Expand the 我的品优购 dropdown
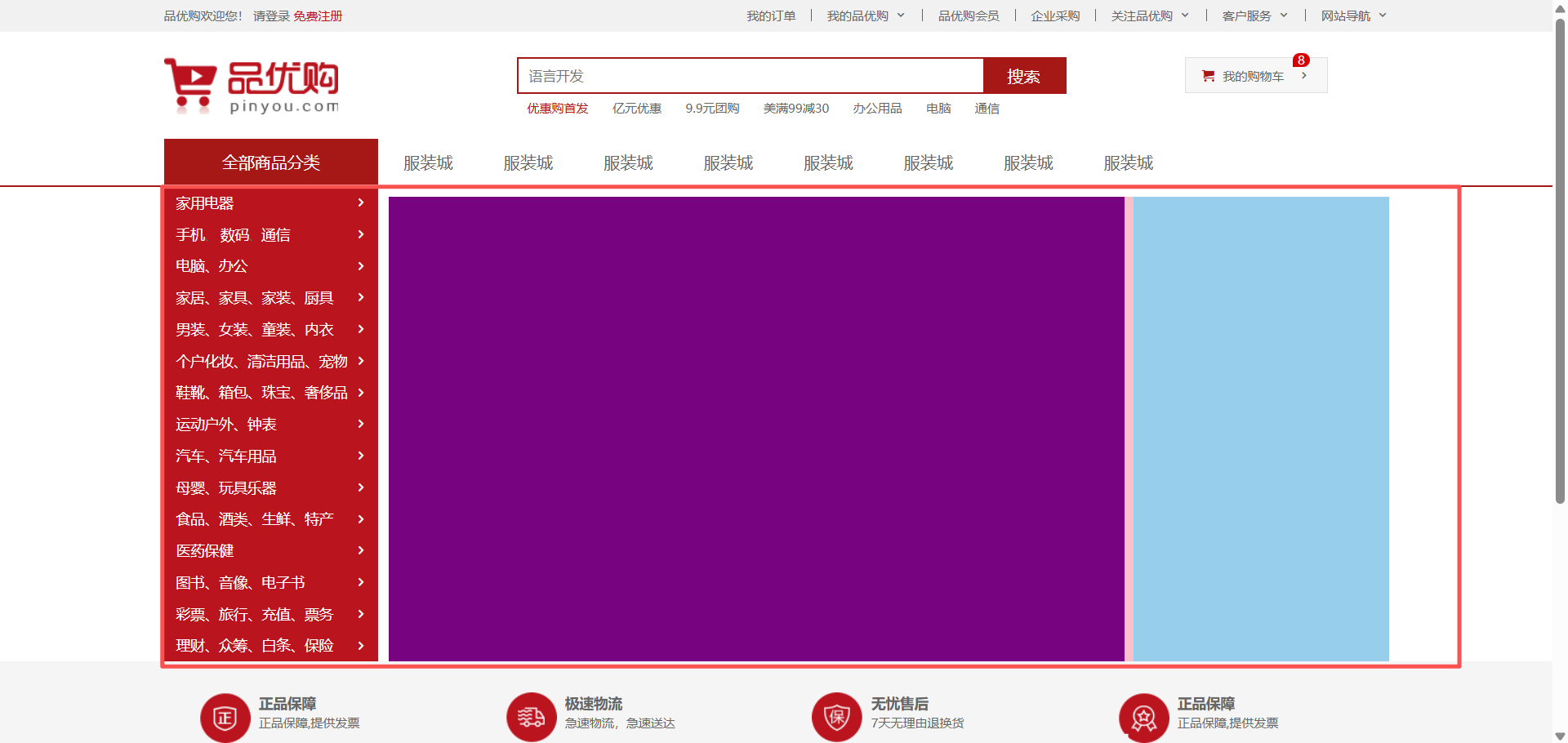Viewport: 1568px width, 743px height. click(x=866, y=16)
